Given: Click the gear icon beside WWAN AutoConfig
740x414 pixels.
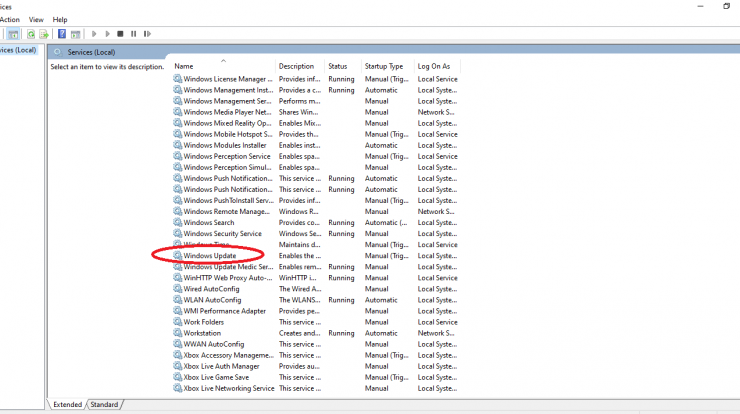Looking at the screenshot, I should coord(177,344).
